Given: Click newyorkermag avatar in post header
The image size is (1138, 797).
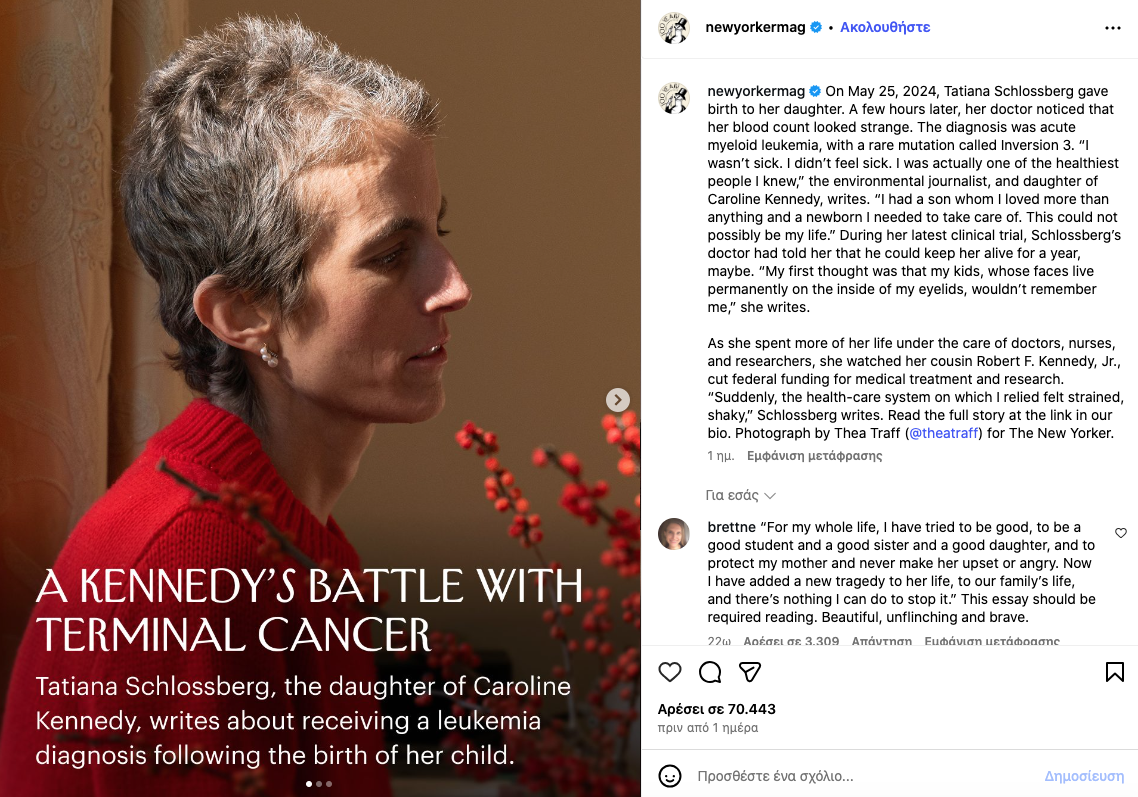Looking at the screenshot, I should tap(674, 28).
